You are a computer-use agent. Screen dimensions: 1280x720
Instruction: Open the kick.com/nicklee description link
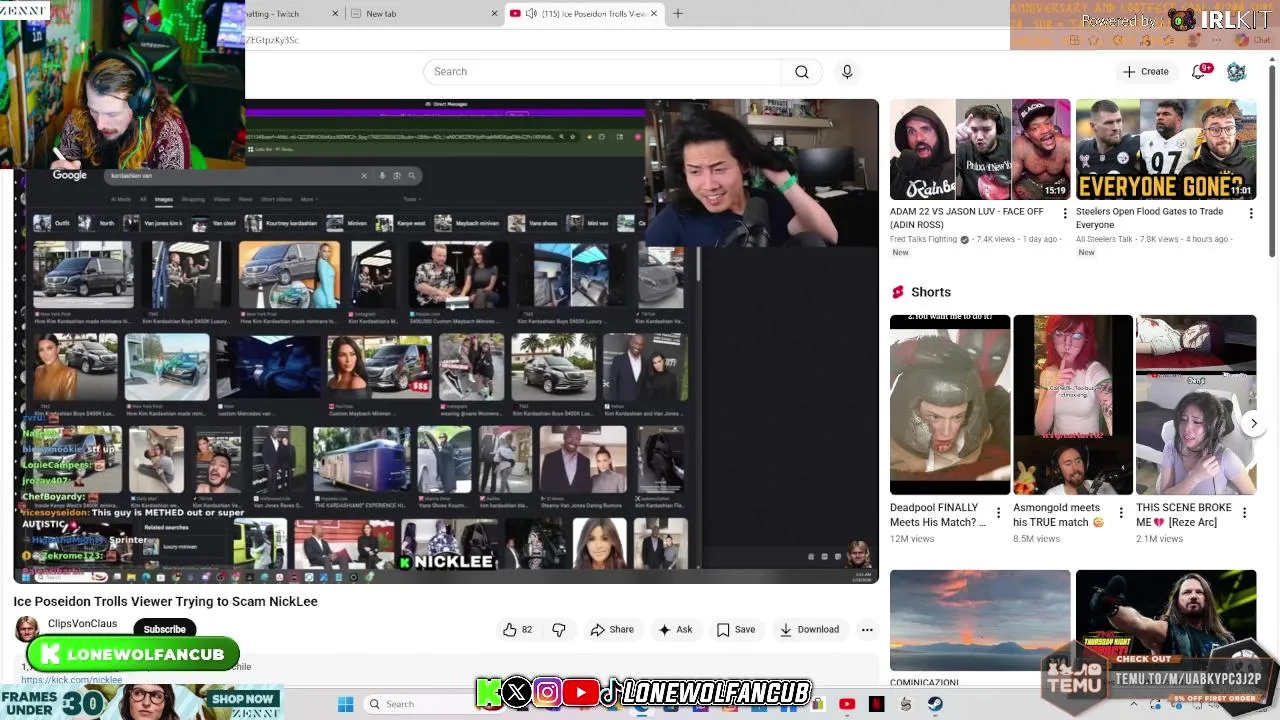click(x=72, y=680)
